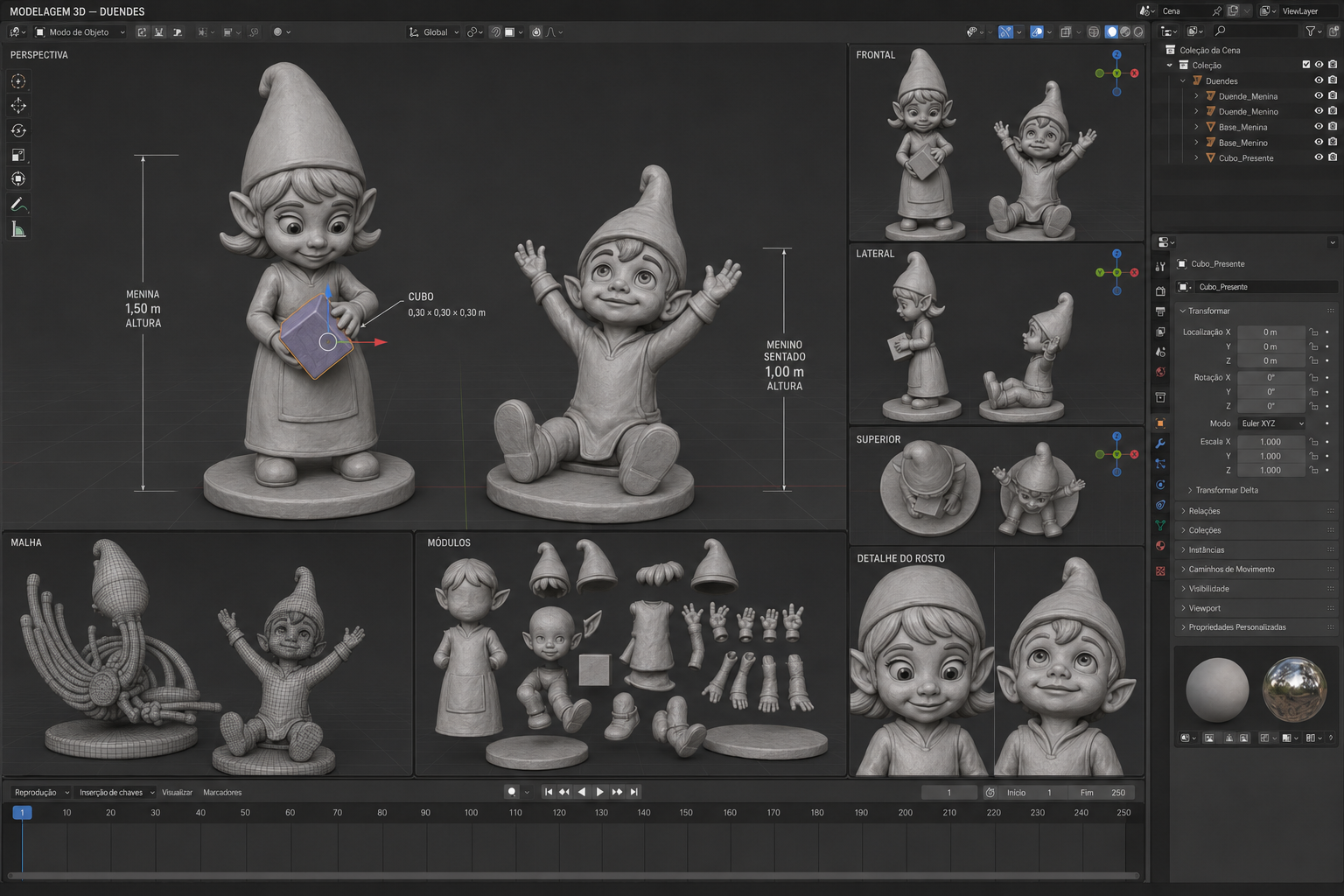1344x896 pixels.
Task: Open the Render properties tab
Action: (x=1160, y=290)
